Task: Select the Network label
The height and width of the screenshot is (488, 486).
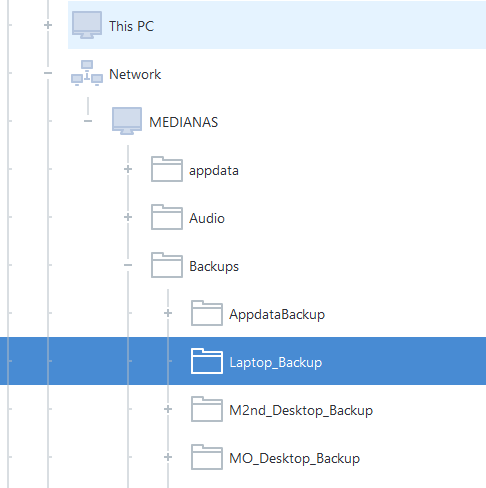Action: point(135,74)
